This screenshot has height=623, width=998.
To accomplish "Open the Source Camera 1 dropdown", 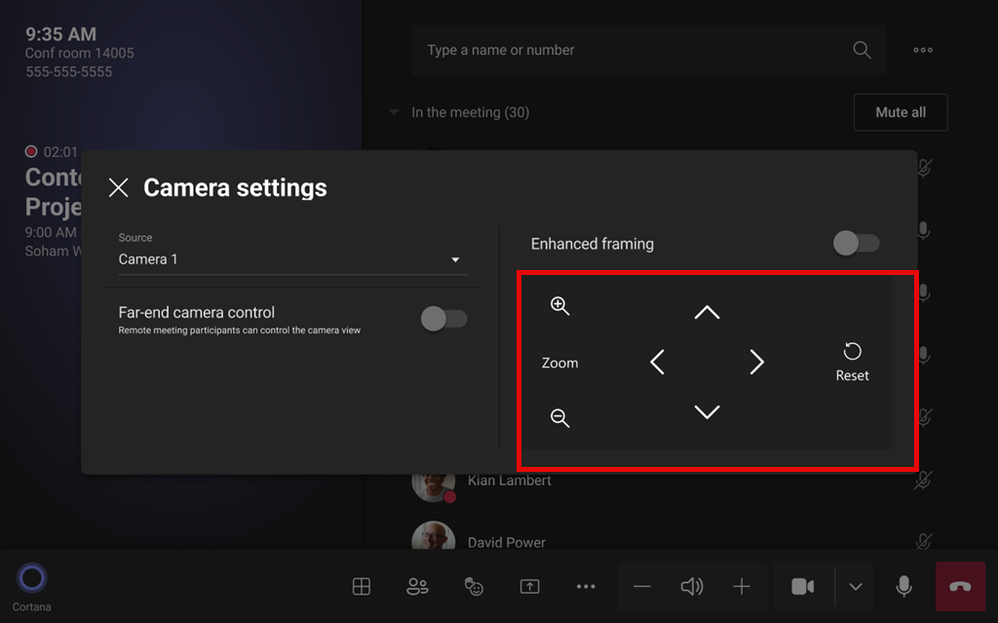I will 293,260.
